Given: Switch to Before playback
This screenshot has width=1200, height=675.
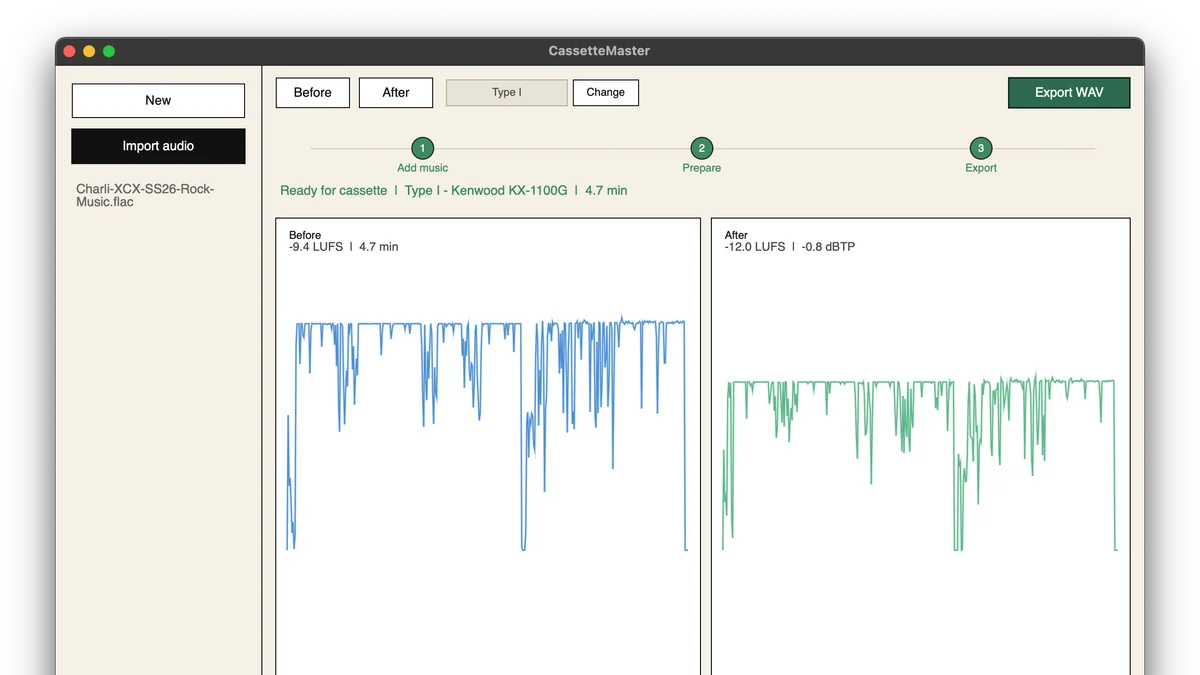Looking at the screenshot, I should click(312, 92).
